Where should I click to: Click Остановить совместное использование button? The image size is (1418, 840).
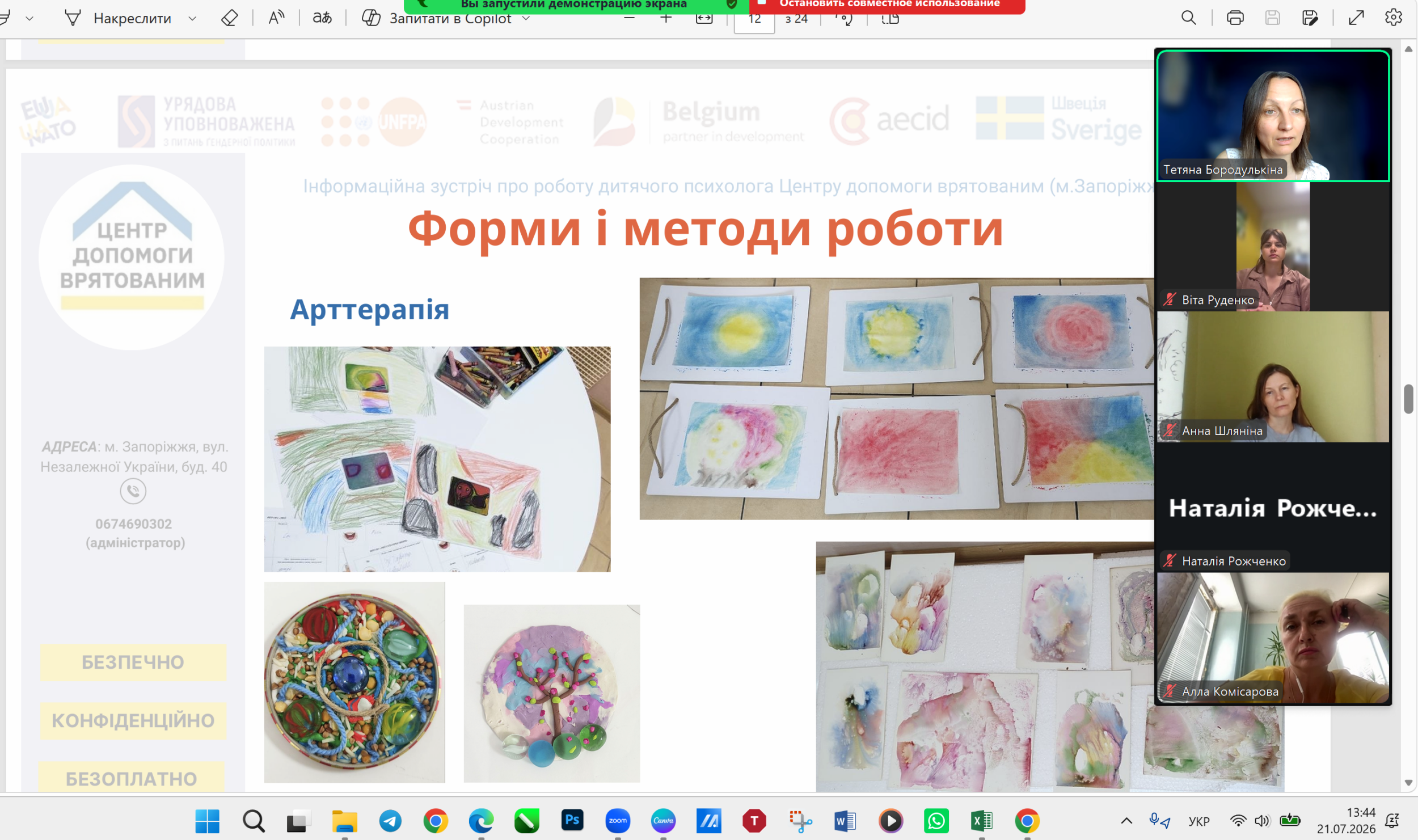pos(887,5)
